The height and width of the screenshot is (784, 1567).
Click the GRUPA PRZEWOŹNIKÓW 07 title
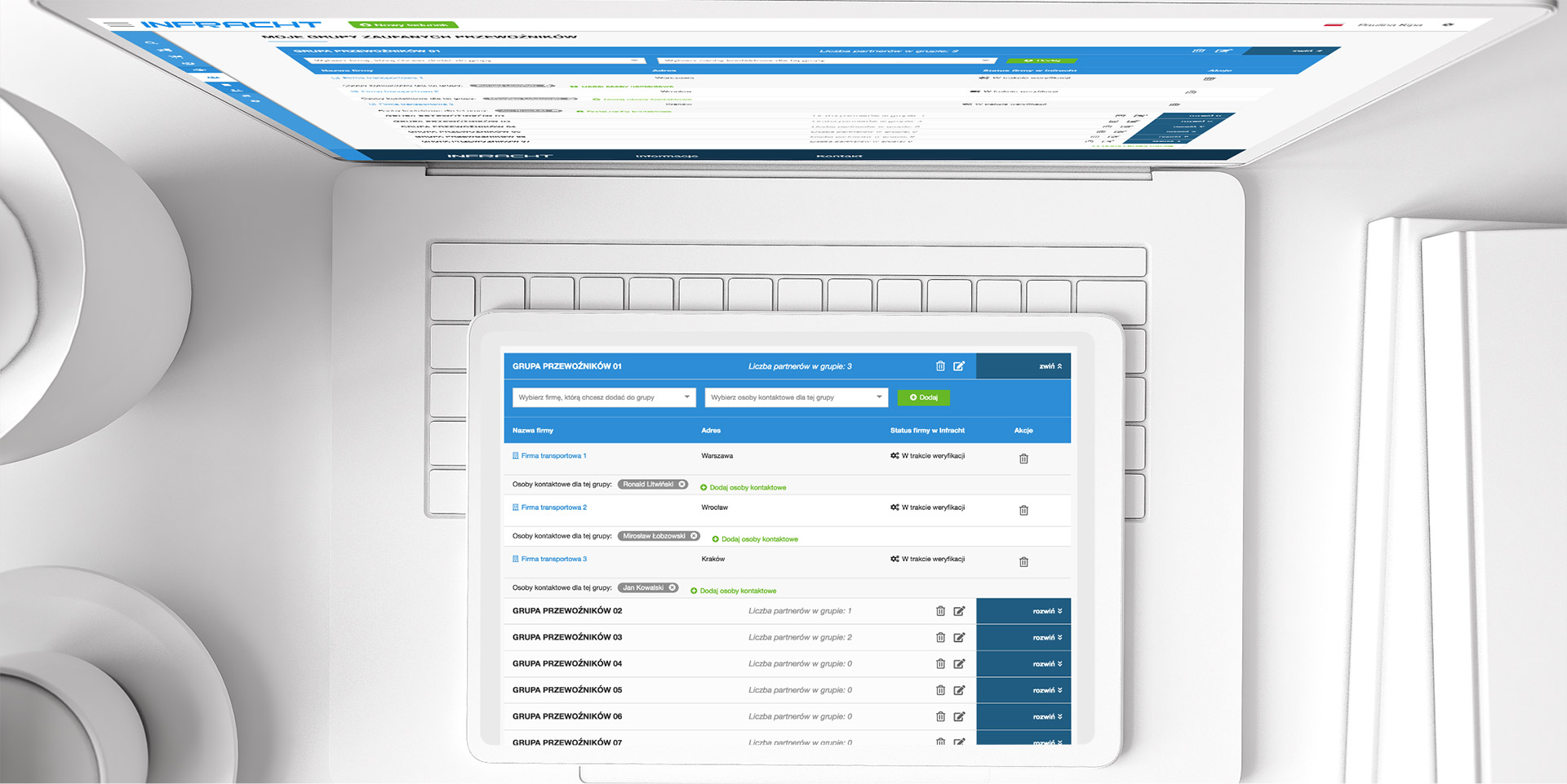tap(567, 742)
